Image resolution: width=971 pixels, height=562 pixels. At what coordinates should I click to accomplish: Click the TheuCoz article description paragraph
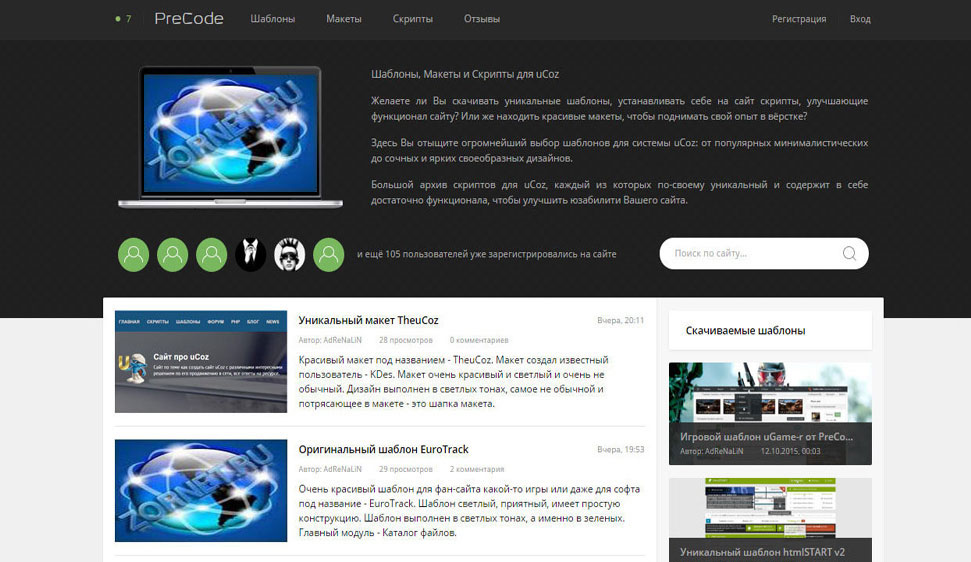tap(453, 382)
